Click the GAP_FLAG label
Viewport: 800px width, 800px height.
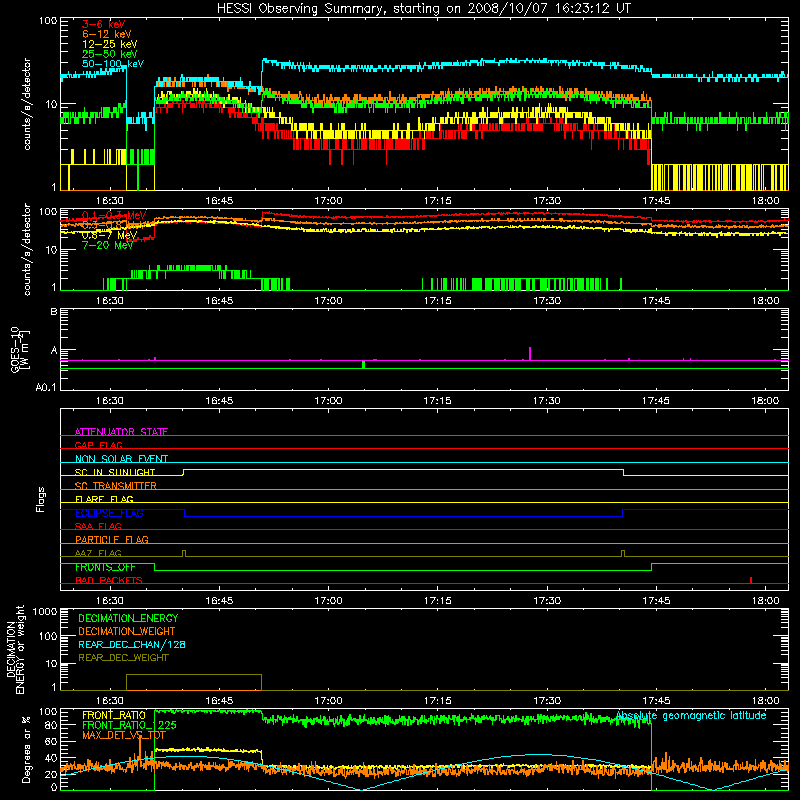[x=98, y=445]
